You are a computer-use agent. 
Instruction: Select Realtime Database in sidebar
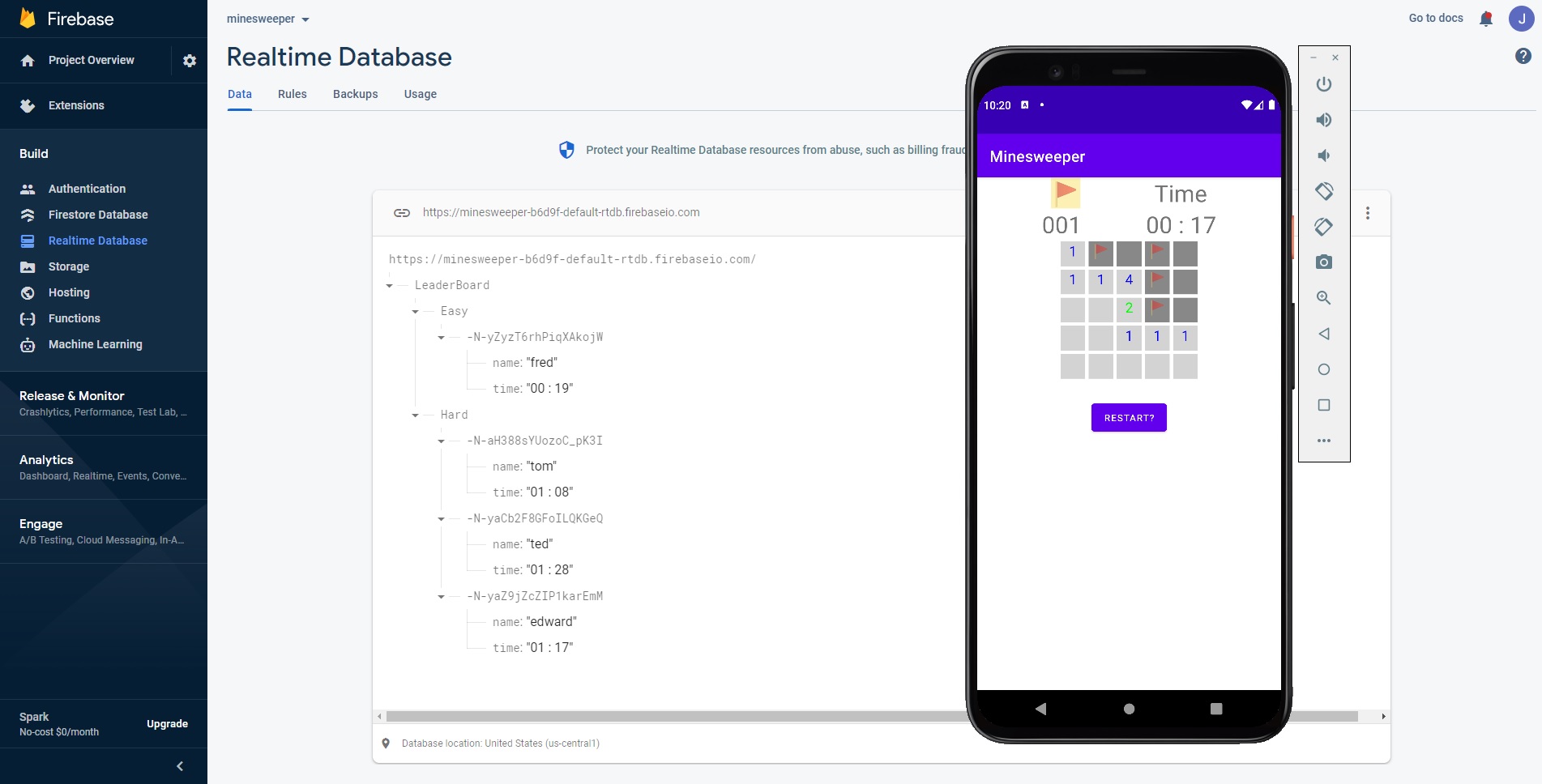tap(98, 241)
